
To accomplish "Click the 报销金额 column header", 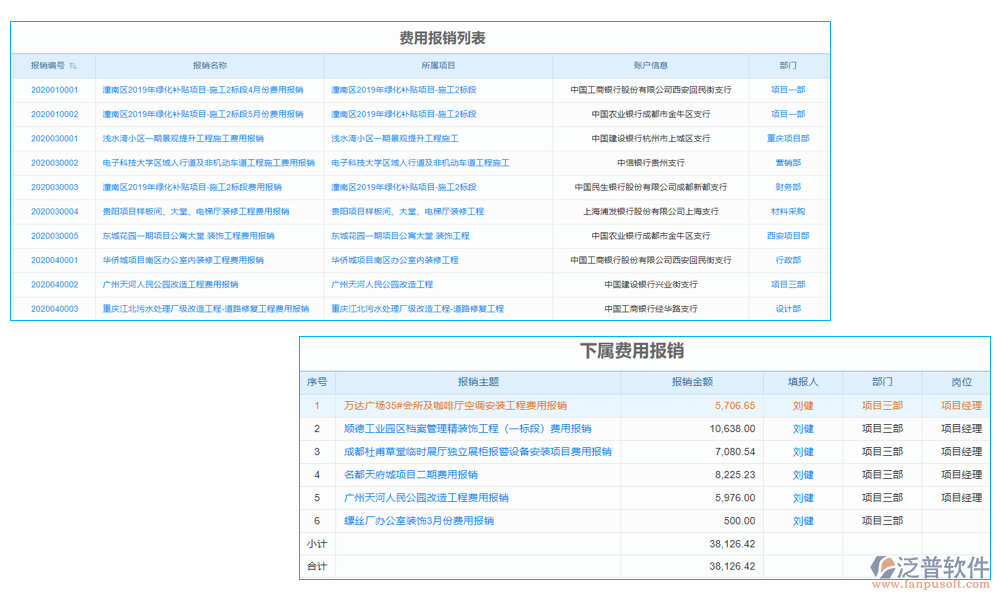I will pos(692,382).
